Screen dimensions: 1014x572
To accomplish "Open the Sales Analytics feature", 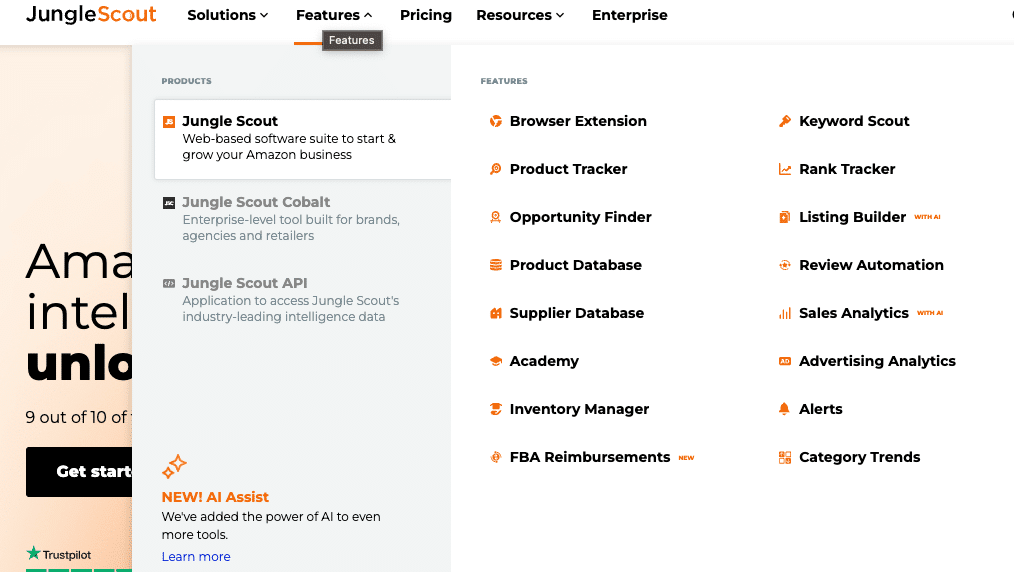I will click(x=854, y=313).
